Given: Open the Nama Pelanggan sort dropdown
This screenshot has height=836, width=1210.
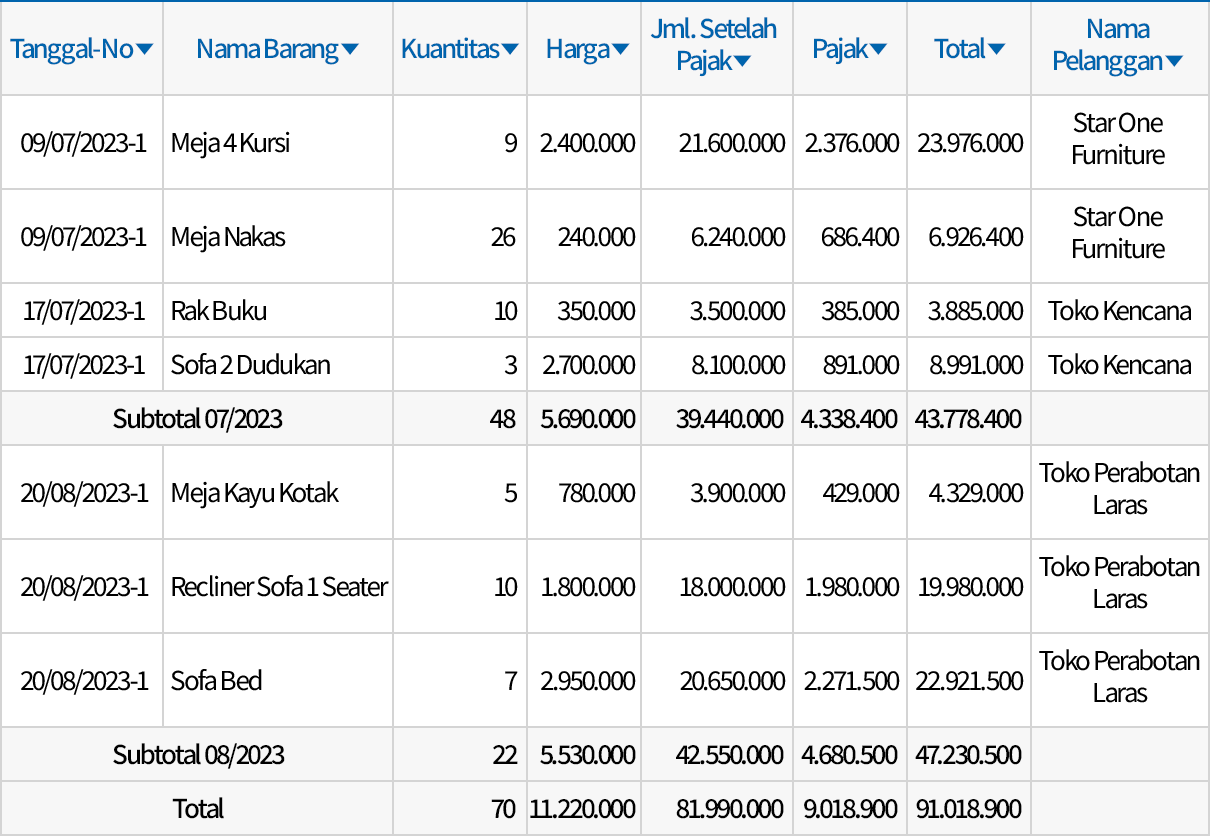Looking at the screenshot, I should pos(1172,61).
